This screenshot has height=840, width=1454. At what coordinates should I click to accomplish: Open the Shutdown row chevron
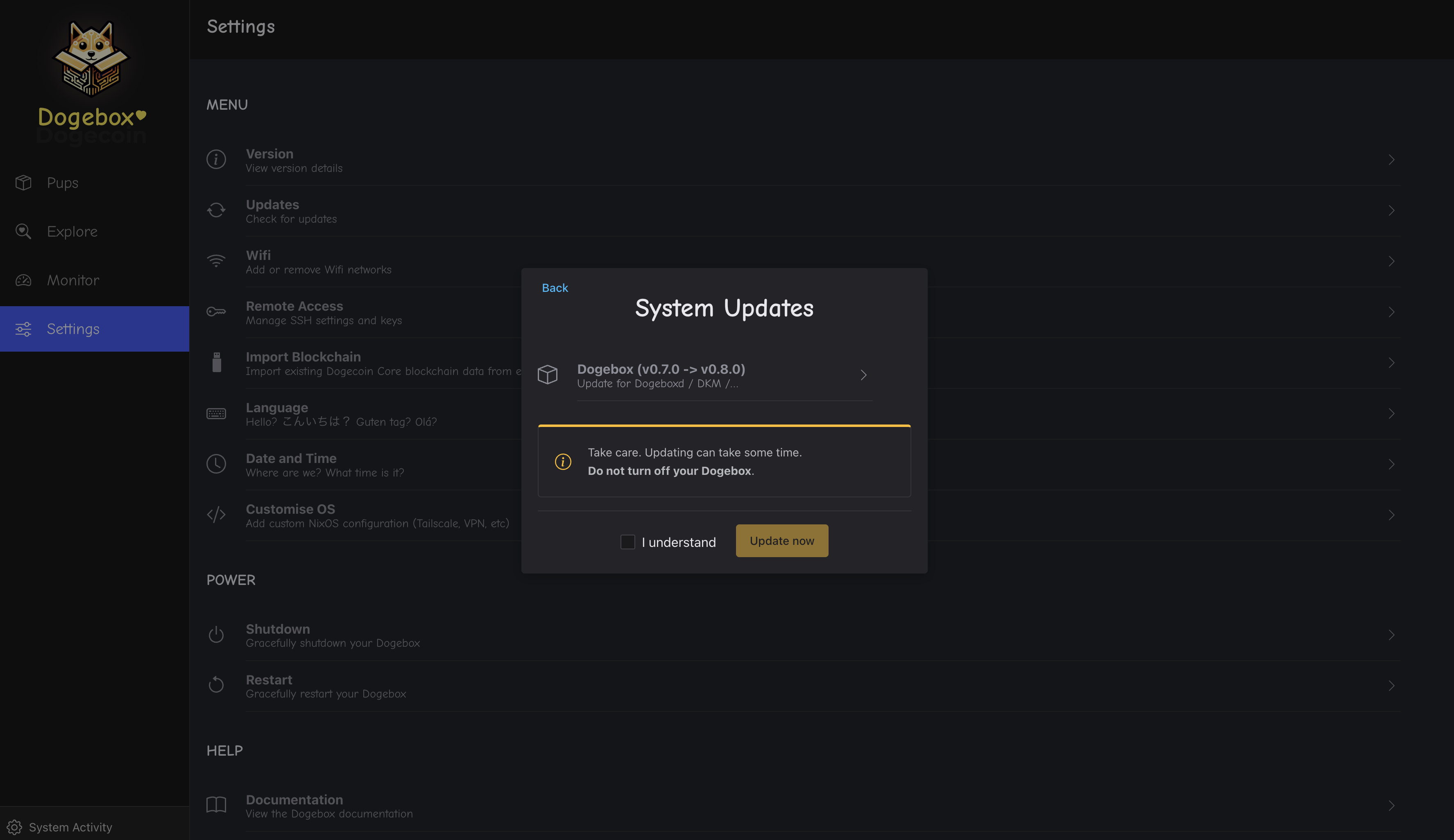point(1391,635)
